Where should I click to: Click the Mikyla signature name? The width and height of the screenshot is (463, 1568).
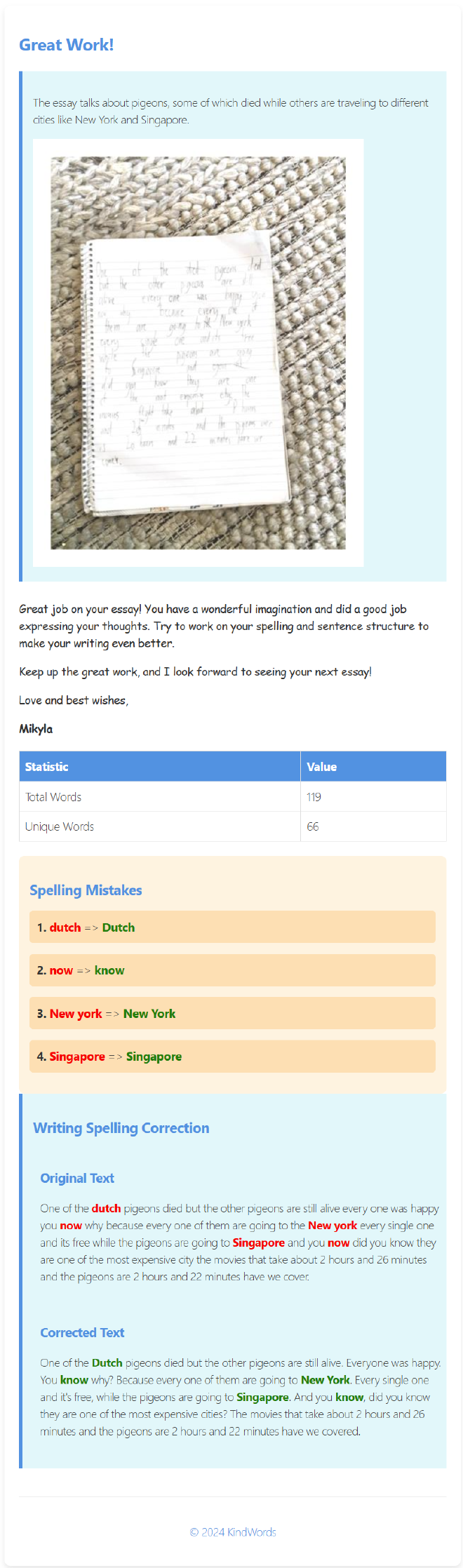tap(36, 729)
